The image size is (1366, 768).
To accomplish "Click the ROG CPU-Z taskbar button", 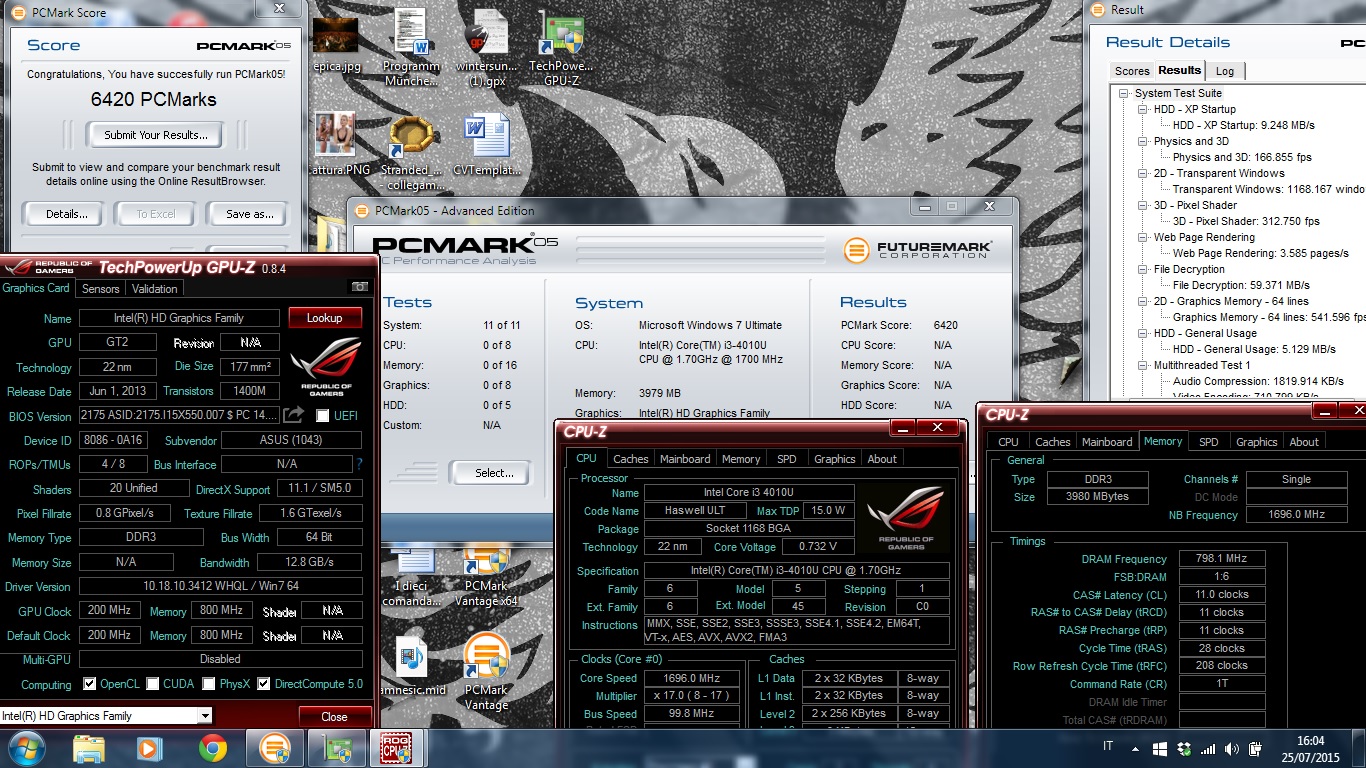I will pyautogui.click(x=398, y=749).
